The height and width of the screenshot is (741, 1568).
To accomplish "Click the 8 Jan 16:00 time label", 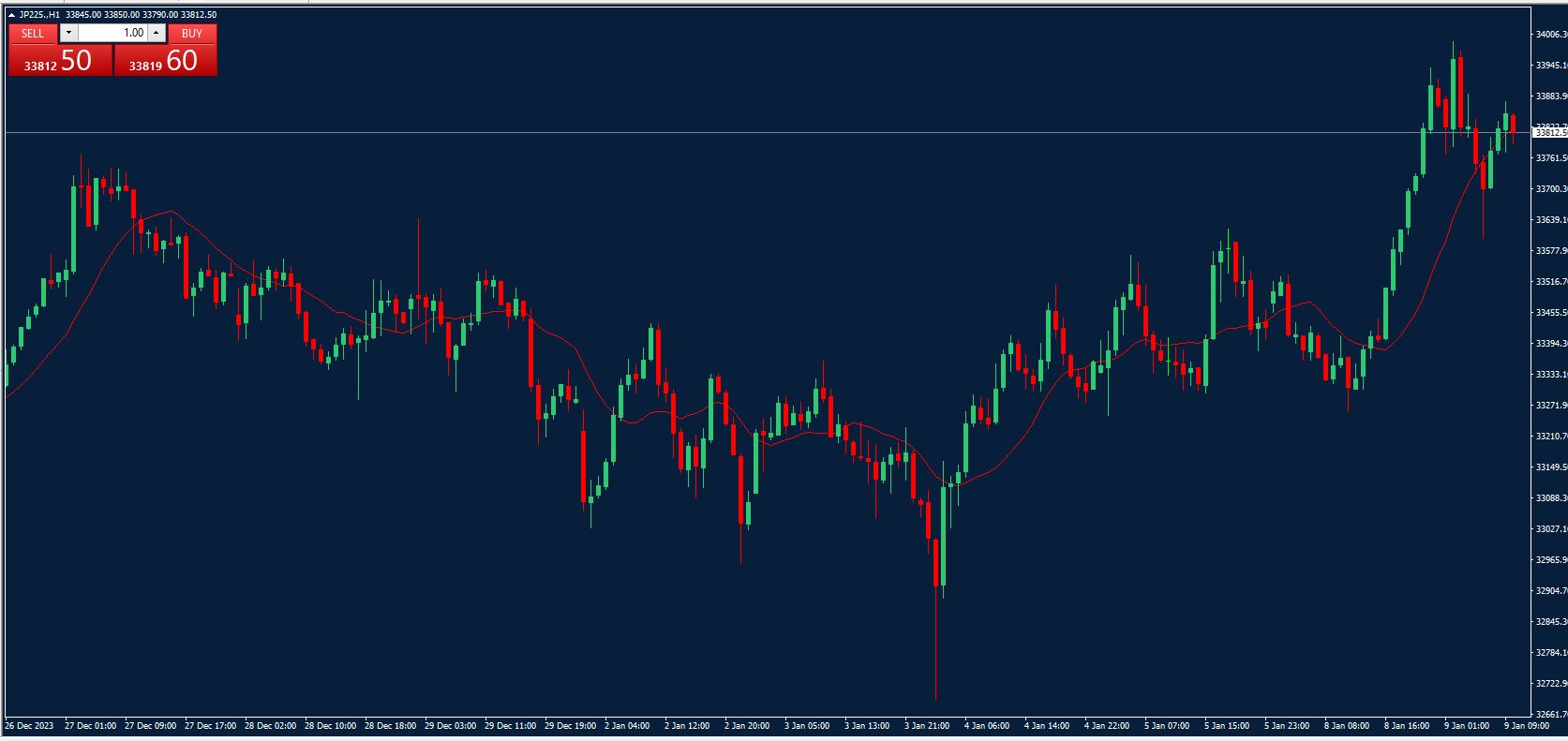I will (x=1409, y=725).
